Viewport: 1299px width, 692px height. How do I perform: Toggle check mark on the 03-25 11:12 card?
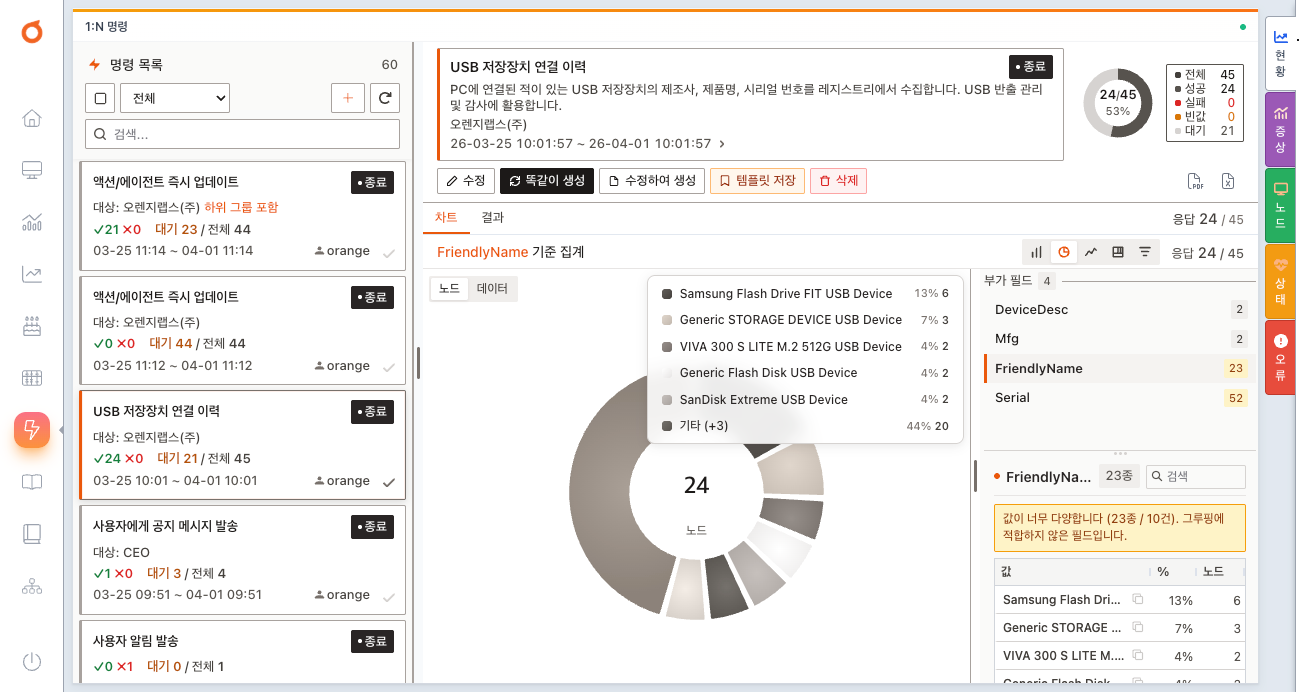pyautogui.click(x=389, y=367)
